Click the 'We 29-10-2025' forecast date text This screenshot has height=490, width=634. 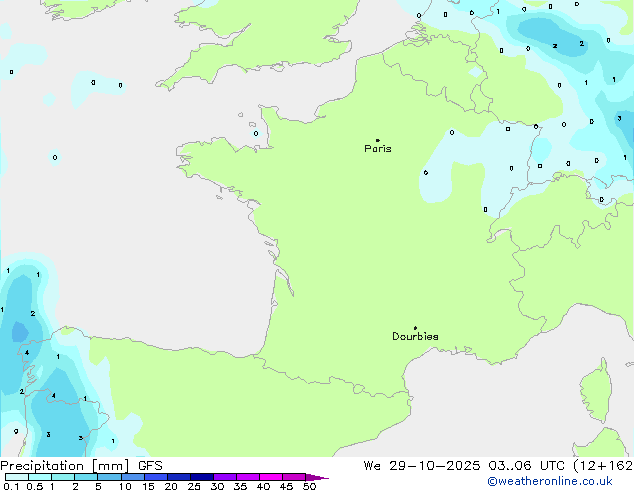(x=422, y=466)
